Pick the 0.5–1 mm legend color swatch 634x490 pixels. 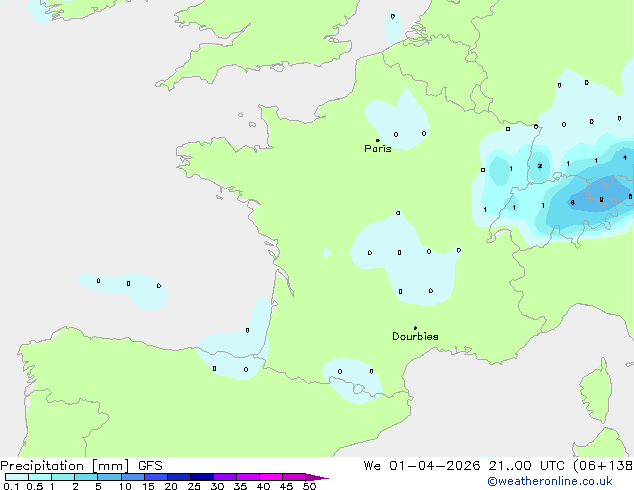40,477
